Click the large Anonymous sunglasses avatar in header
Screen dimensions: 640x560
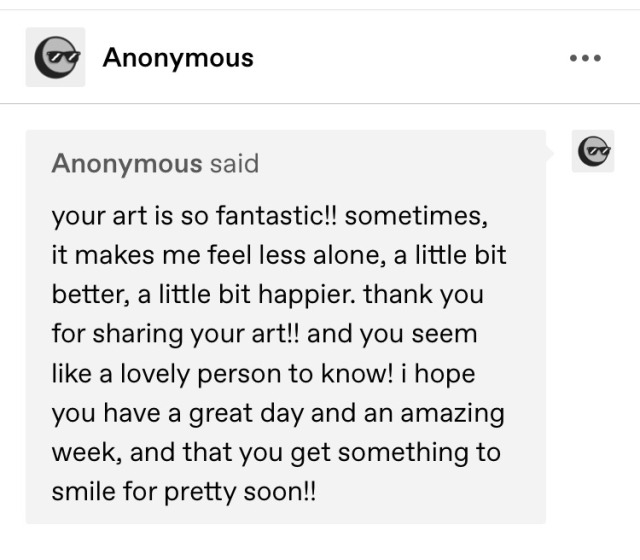[56, 57]
